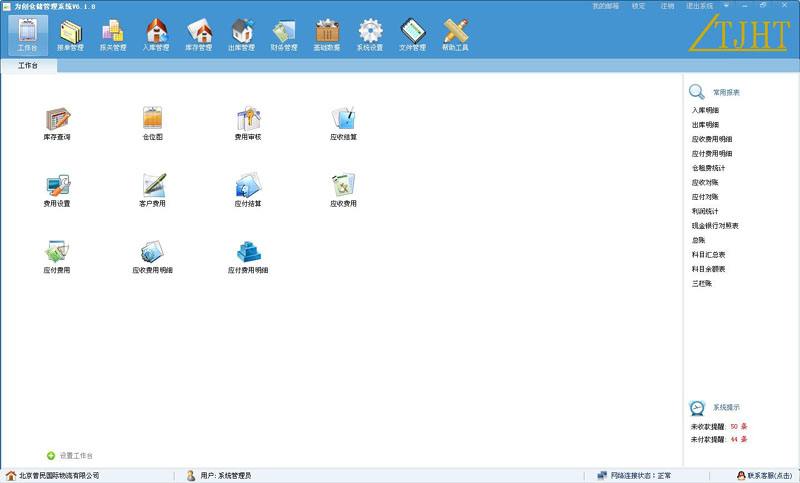
Task: Click the 未付款提醒 44 条 notice
Action: click(719, 439)
